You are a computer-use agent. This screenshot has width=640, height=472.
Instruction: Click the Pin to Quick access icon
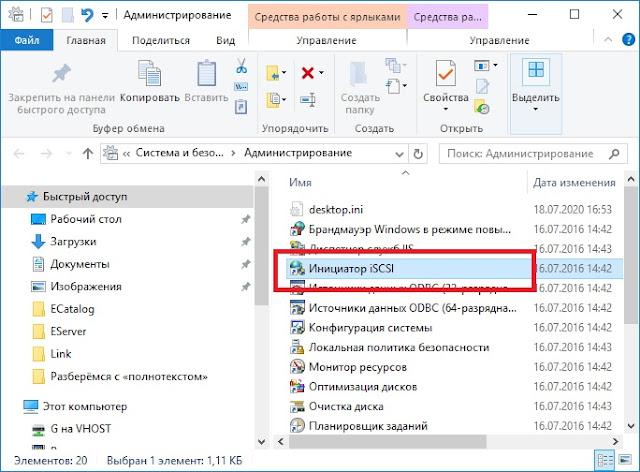pos(62,73)
